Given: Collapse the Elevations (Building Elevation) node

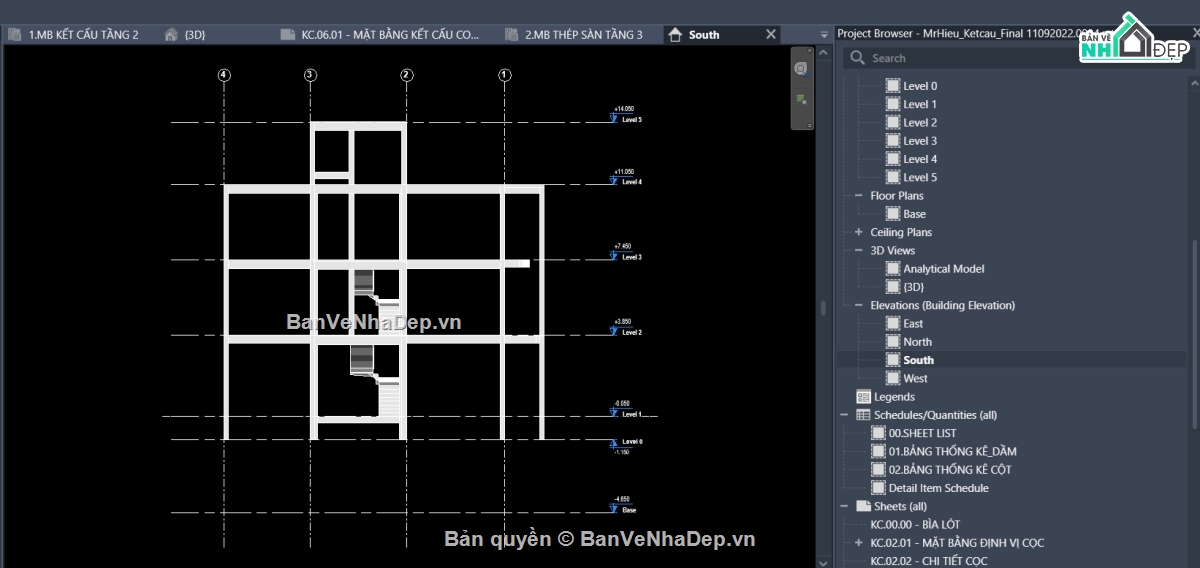Looking at the screenshot, I should point(859,305).
